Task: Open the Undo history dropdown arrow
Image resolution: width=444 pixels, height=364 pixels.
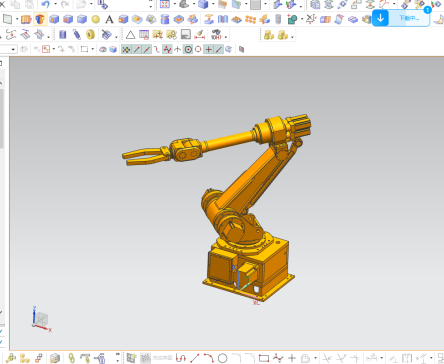Action: (x=55, y=4)
